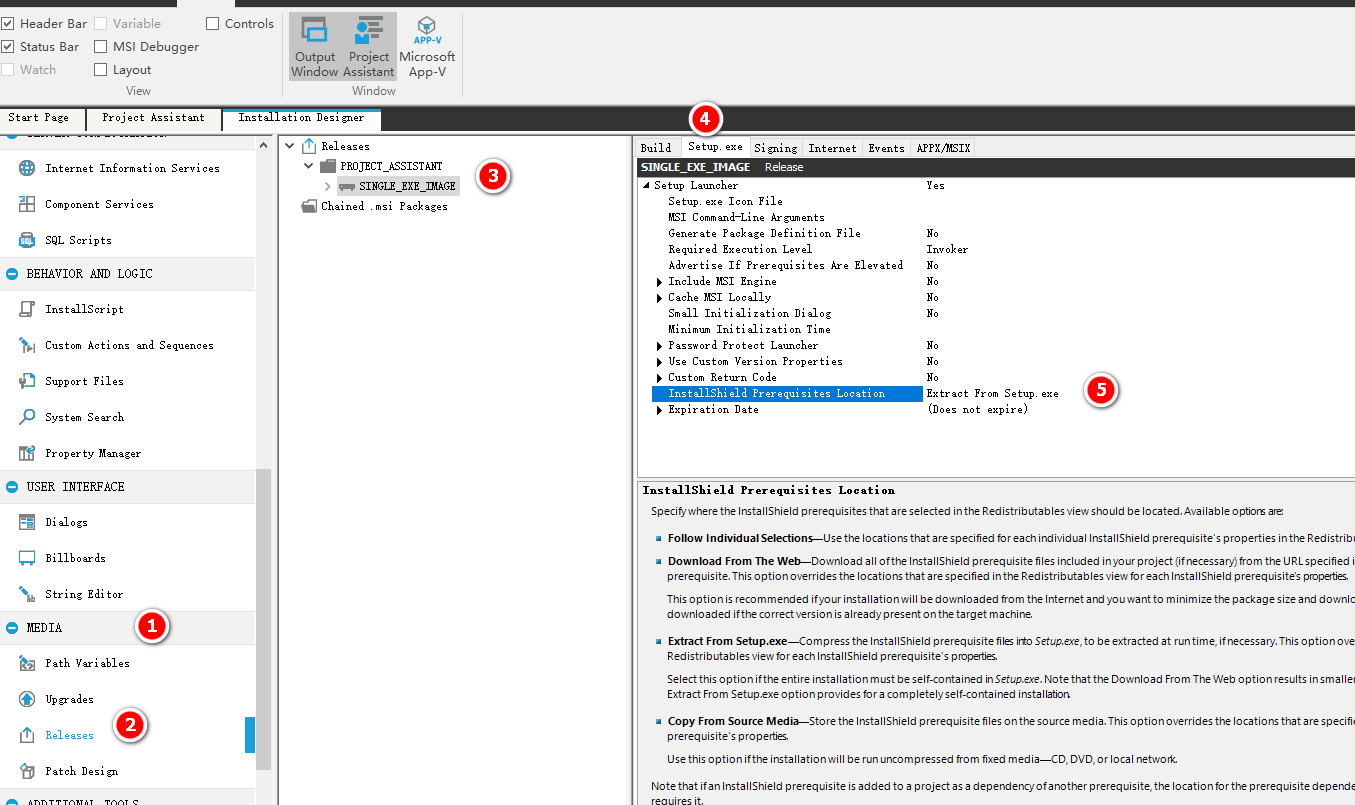Image resolution: width=1355 pixels, height=805 pixels.
Task: Toggle the Status Bar checkbox
Action: pyautogui.click(x=8, y=46)
